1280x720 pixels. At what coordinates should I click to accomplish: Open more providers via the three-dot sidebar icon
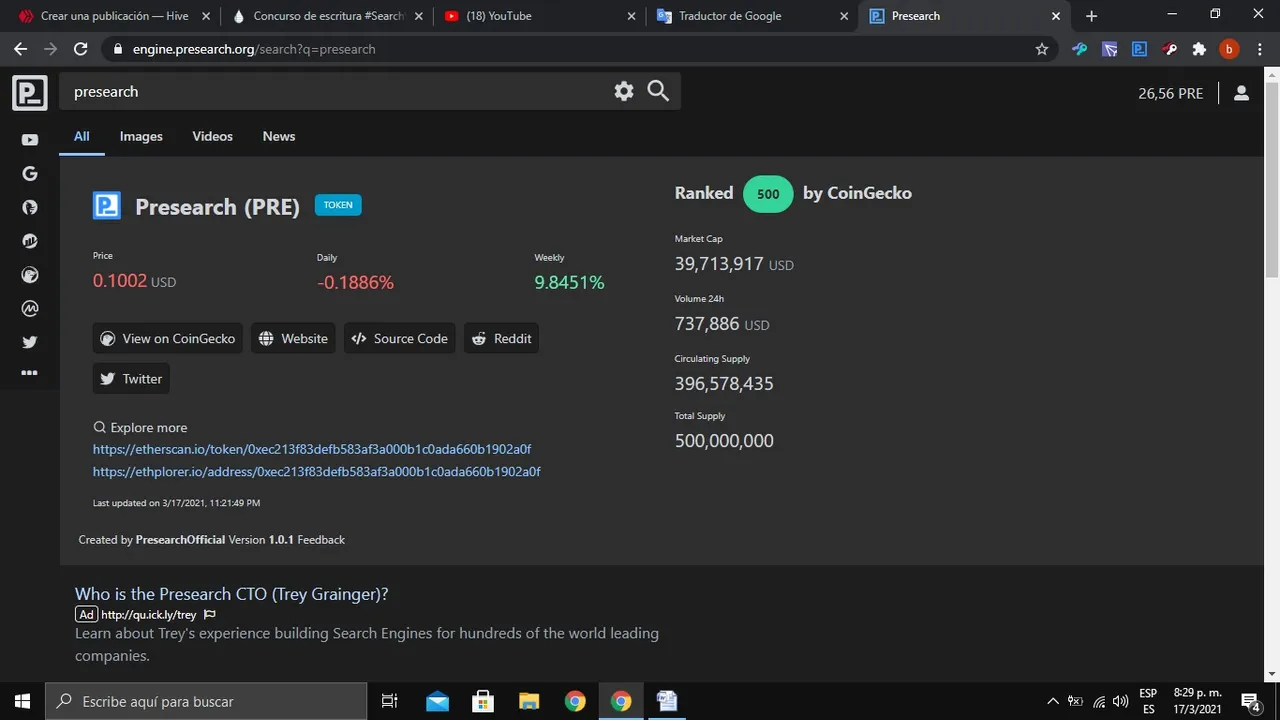pyautogui.click(x=30, y=373)
